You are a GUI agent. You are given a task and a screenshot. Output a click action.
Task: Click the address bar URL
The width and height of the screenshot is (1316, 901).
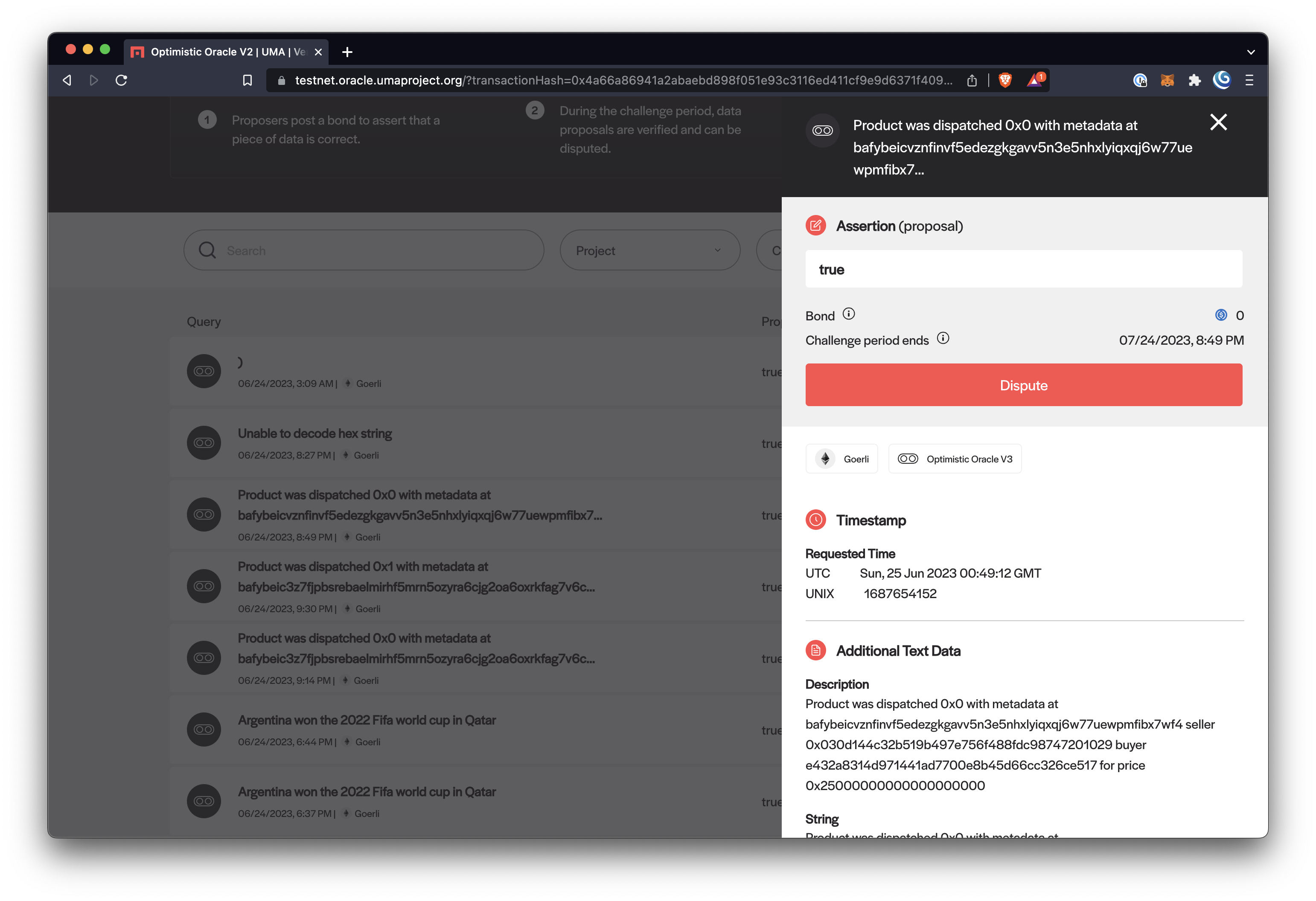(623, 80)
